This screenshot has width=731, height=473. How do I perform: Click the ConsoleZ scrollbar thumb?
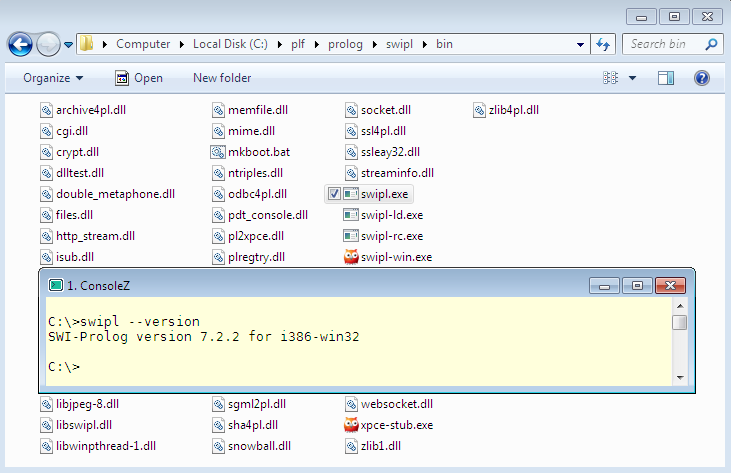(x=680, y=322)
